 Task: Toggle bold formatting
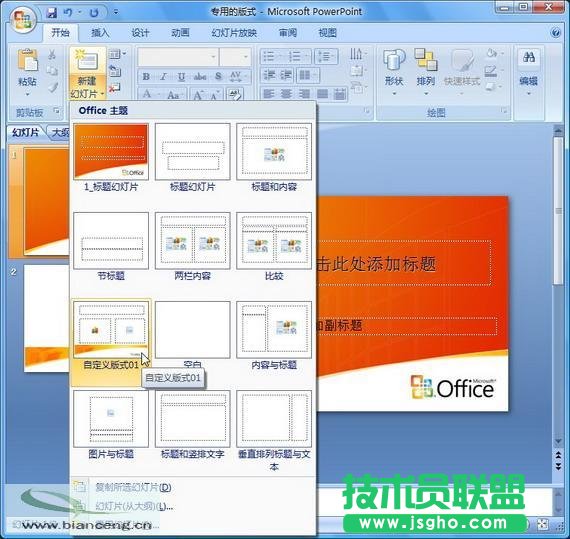(x=146, y=77)
